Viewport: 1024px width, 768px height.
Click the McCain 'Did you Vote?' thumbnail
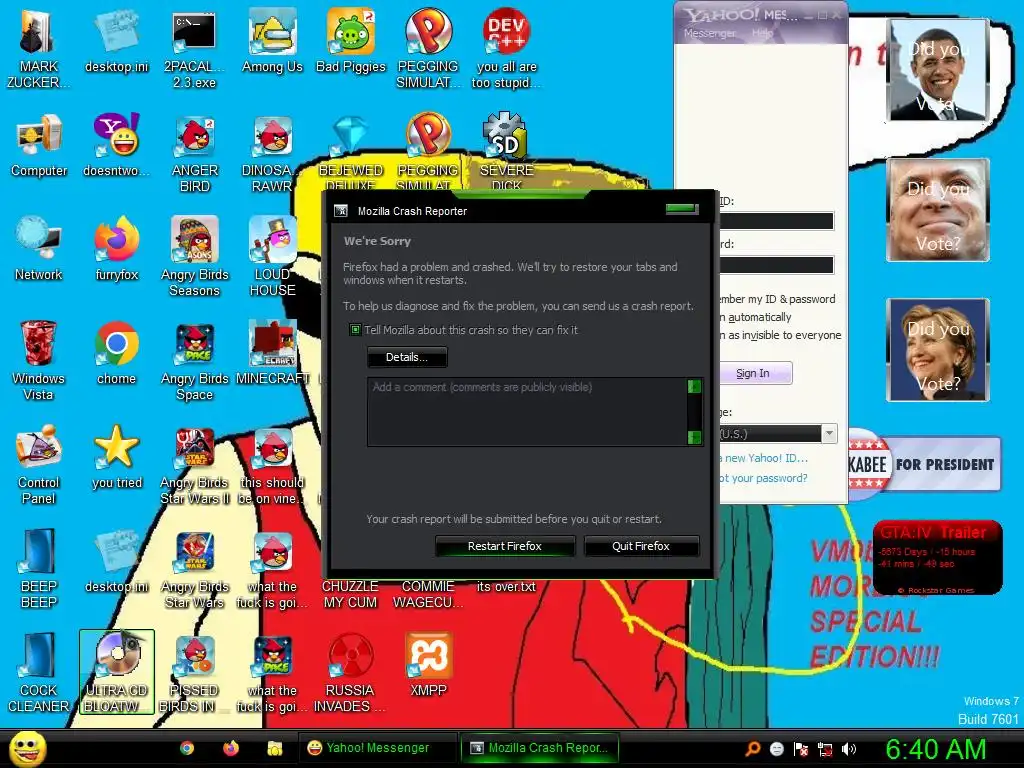pyautogui.click(x=938, y=210)
